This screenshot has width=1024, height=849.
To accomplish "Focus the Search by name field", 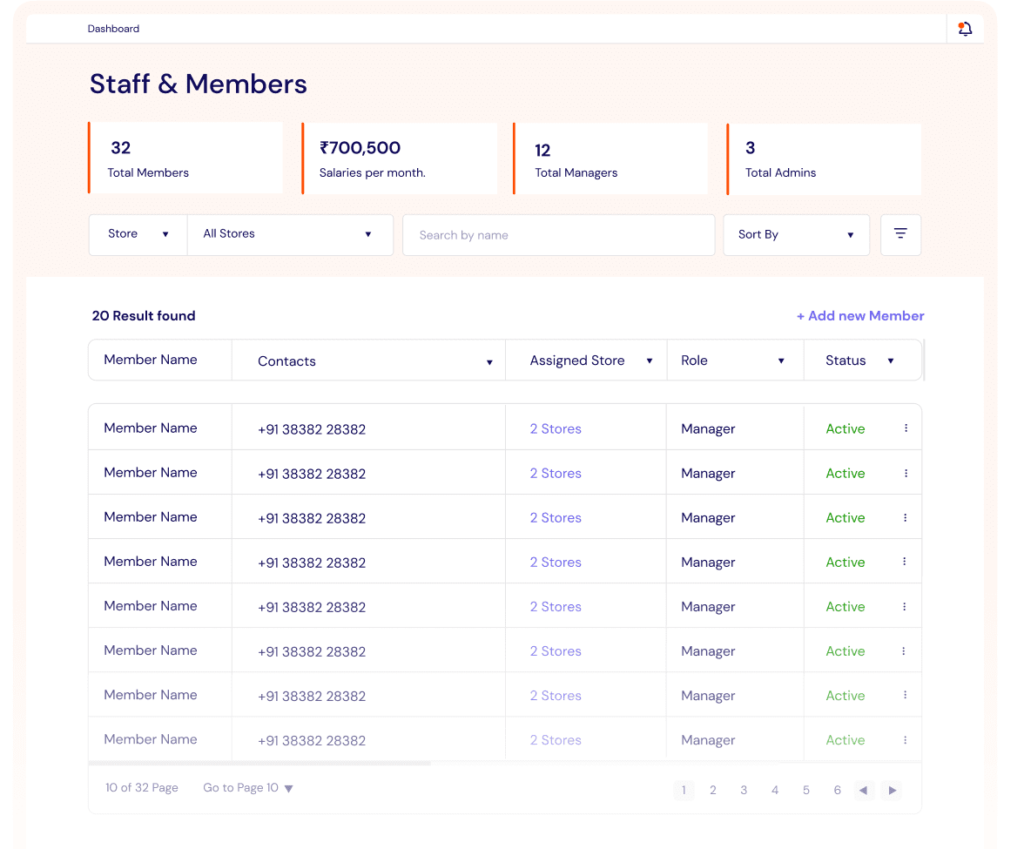I will (x=558, y=235).
